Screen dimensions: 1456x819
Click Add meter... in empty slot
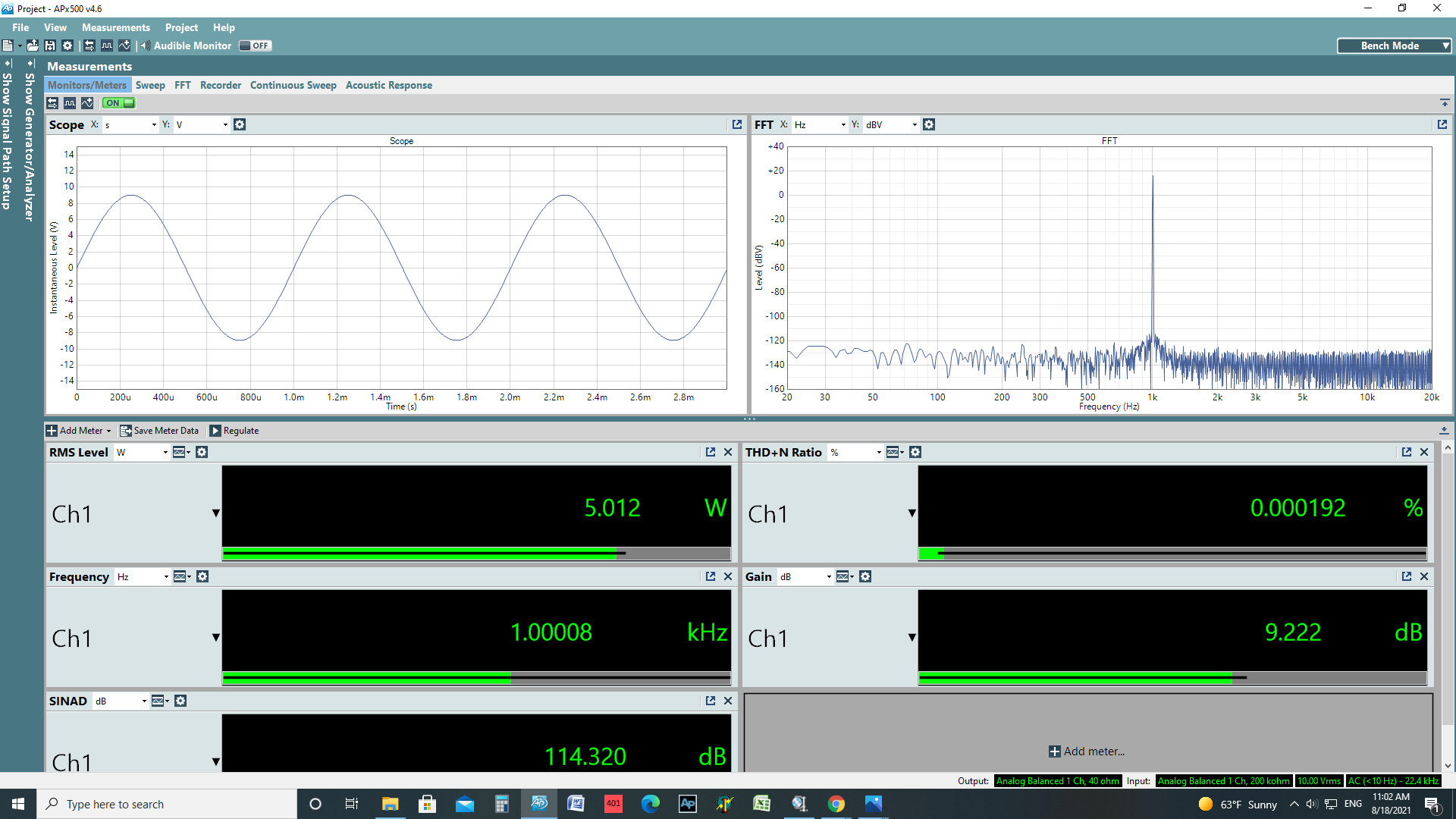(1087, 752)
